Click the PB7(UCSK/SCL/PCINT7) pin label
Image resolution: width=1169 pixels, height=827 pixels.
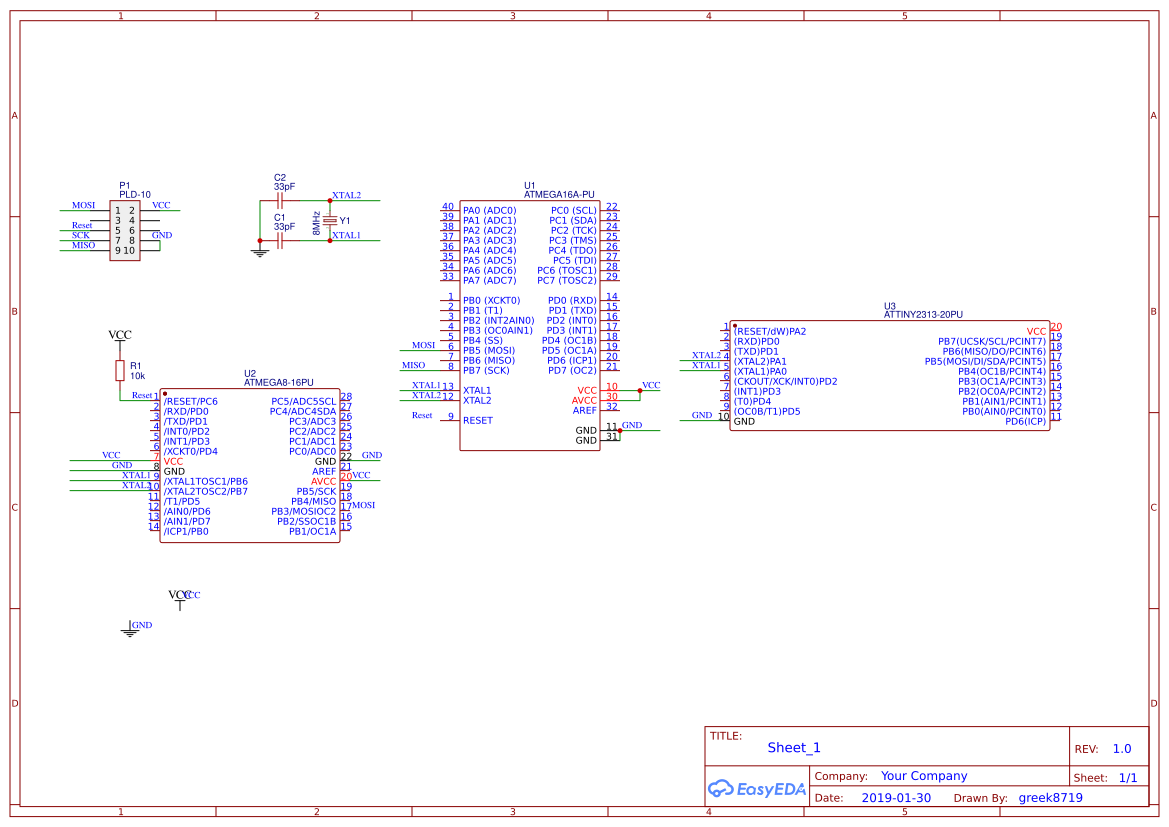point(992,342)
